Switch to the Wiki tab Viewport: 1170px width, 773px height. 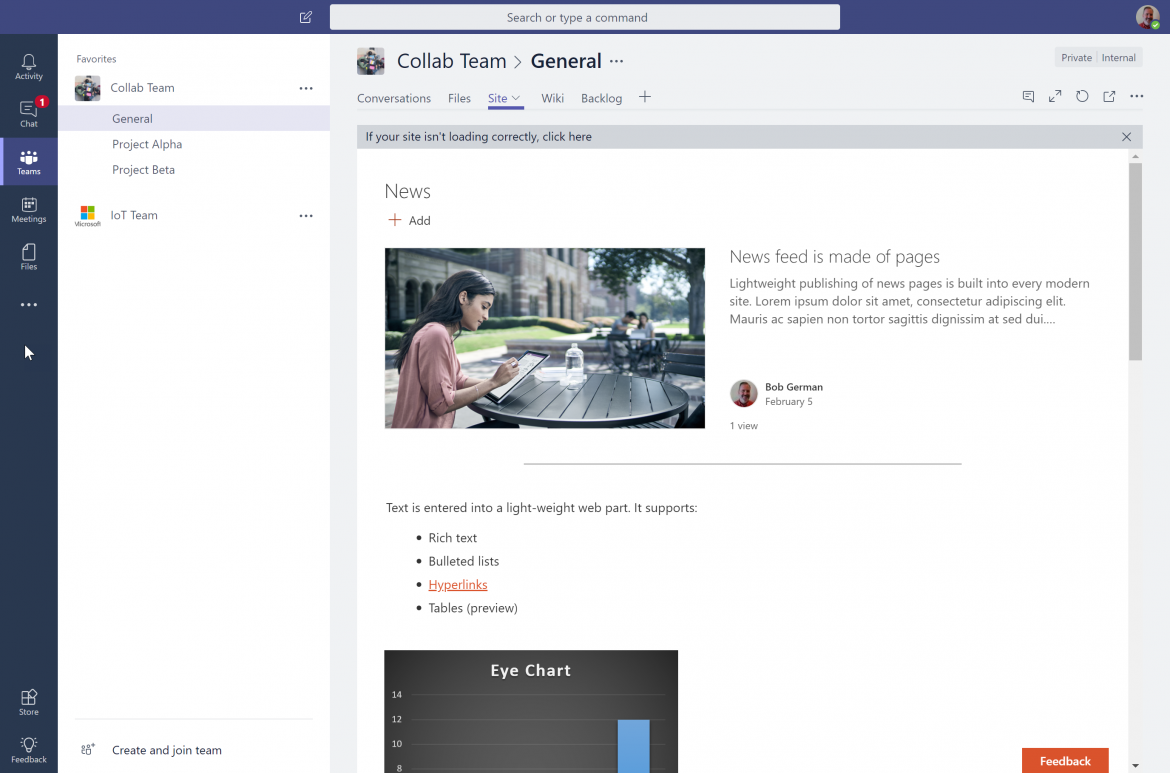[x=552, y=98]
